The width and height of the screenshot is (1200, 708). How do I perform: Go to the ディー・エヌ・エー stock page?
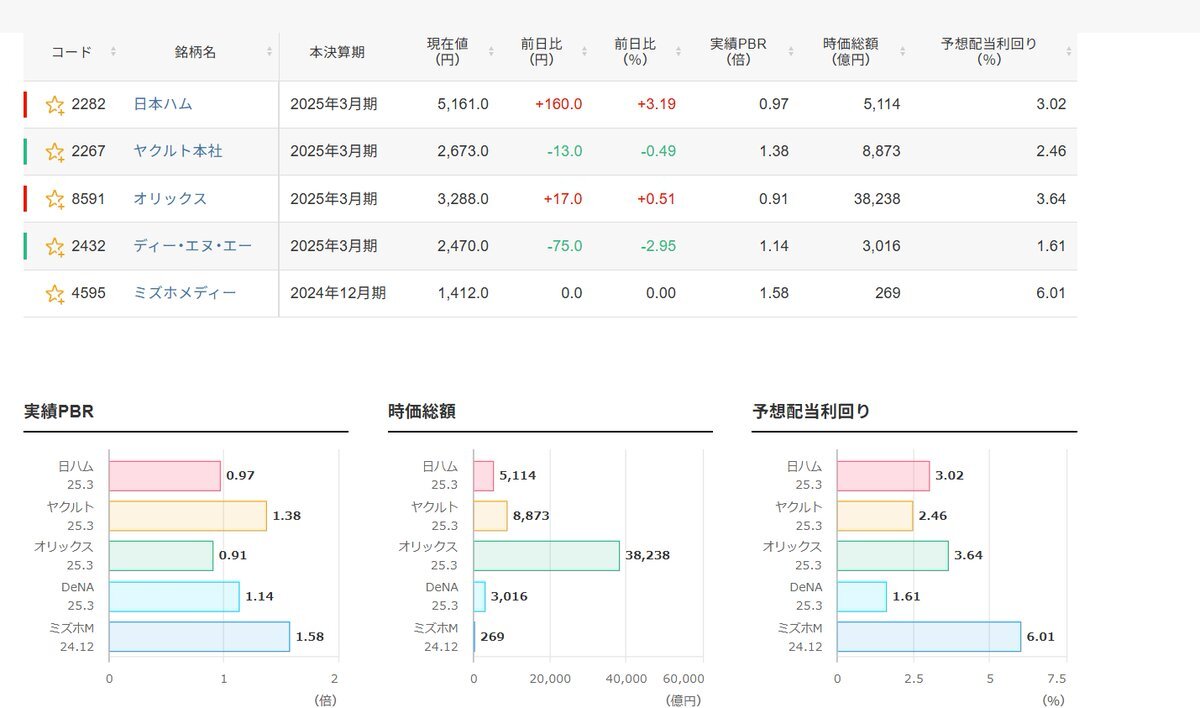coord(193,245)
